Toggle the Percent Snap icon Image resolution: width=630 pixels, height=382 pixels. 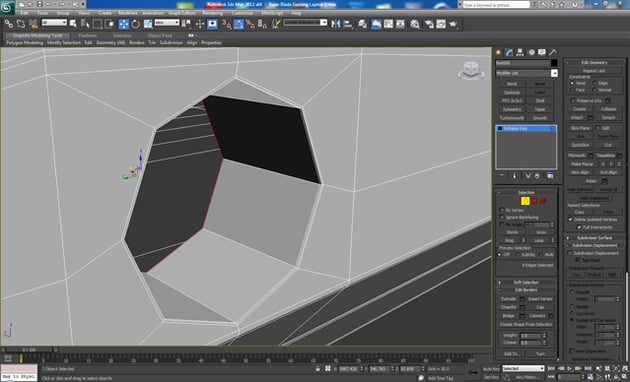[251, 24]
